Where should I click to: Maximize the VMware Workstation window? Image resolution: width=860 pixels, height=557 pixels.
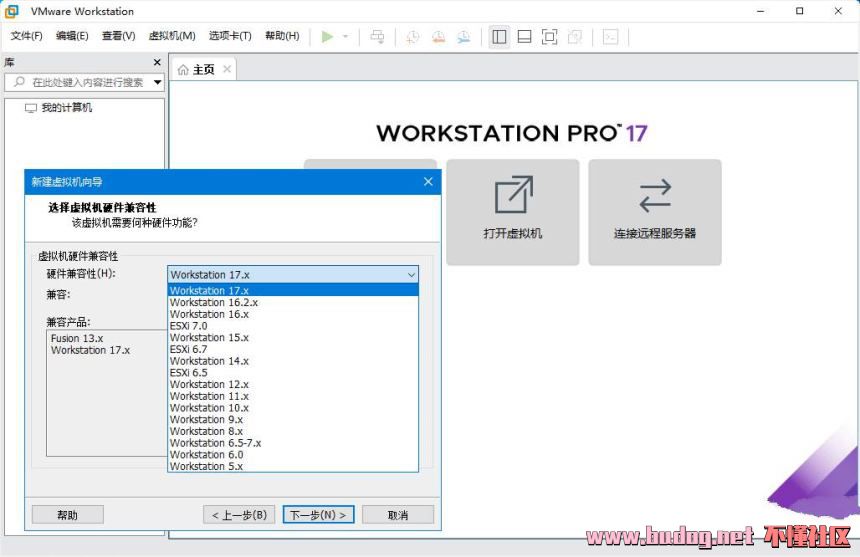click(800, 11)
